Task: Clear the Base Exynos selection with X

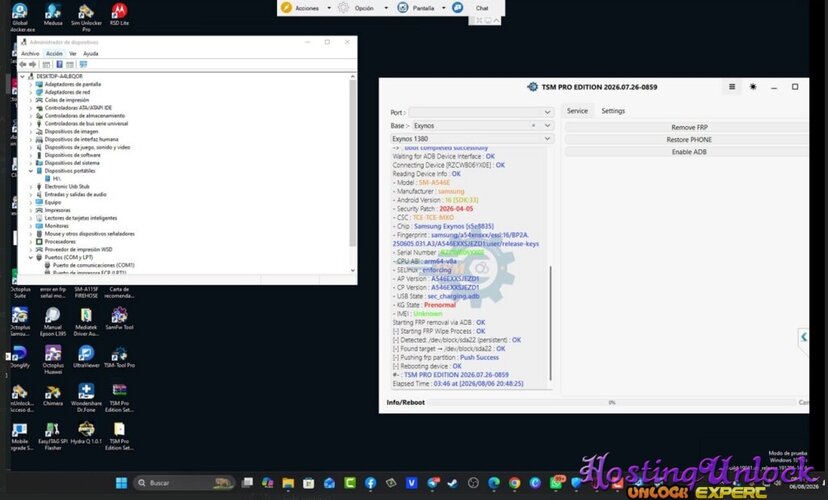Action: (533, 126)
